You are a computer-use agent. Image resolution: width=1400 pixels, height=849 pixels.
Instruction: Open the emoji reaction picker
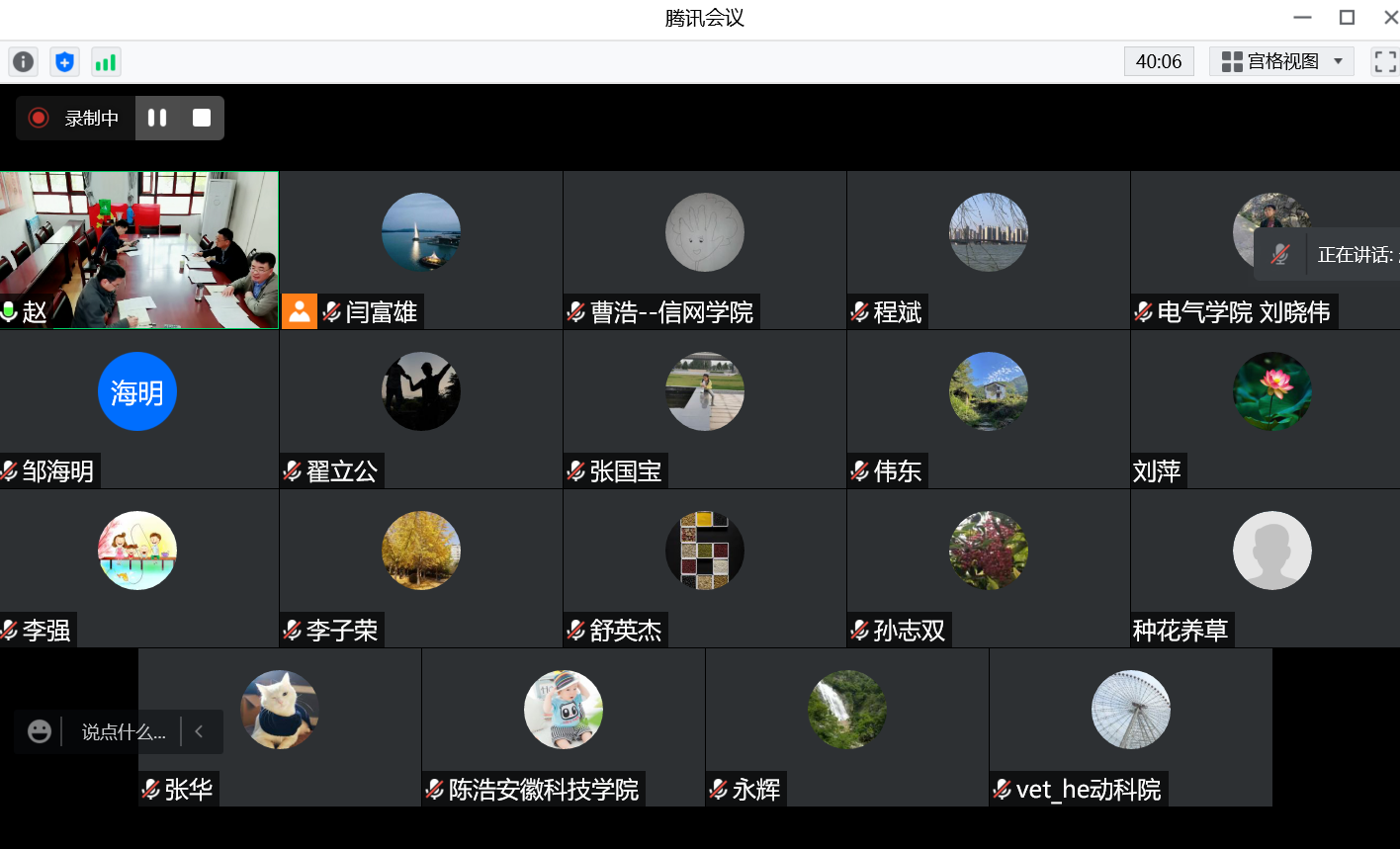coord(40,732)
